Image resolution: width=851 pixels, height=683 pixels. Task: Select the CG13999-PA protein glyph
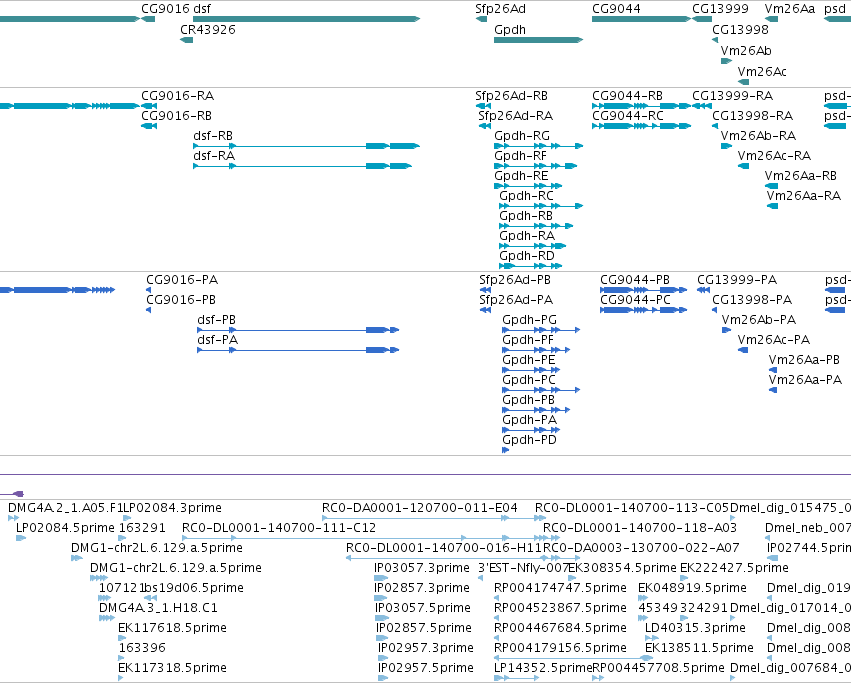[703, 290]
